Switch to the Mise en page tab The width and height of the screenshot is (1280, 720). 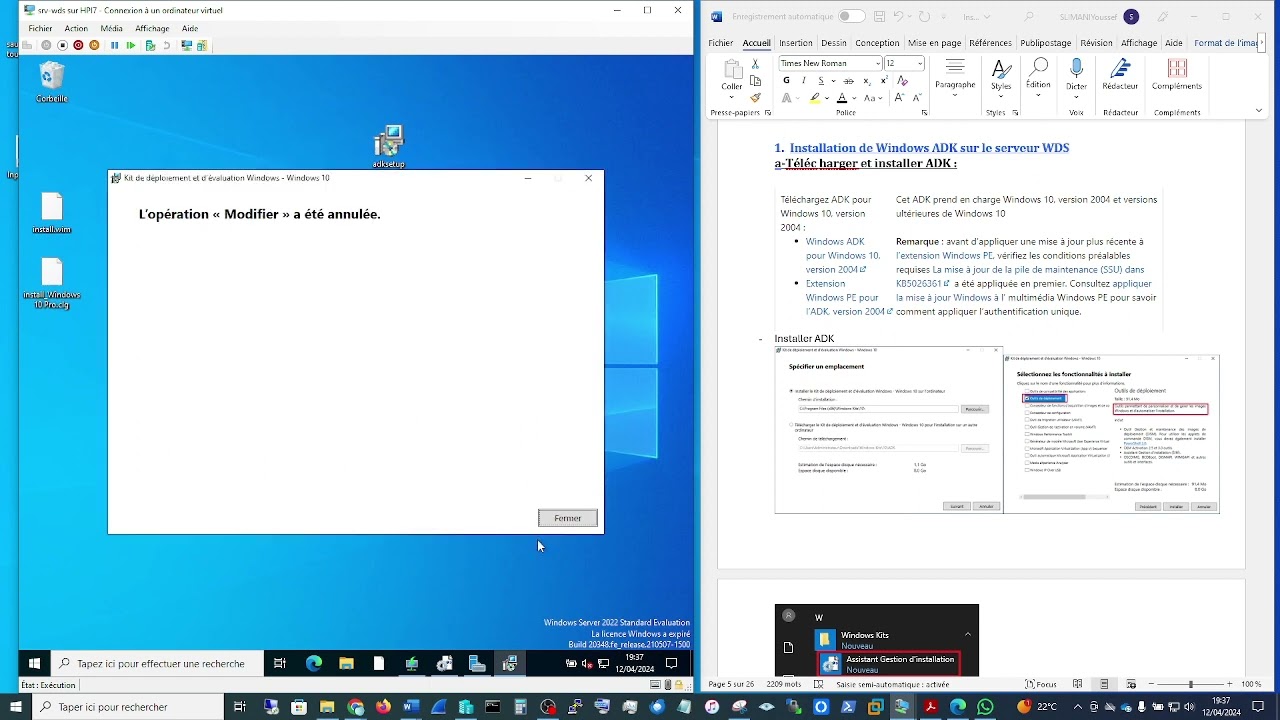[935, 43]
